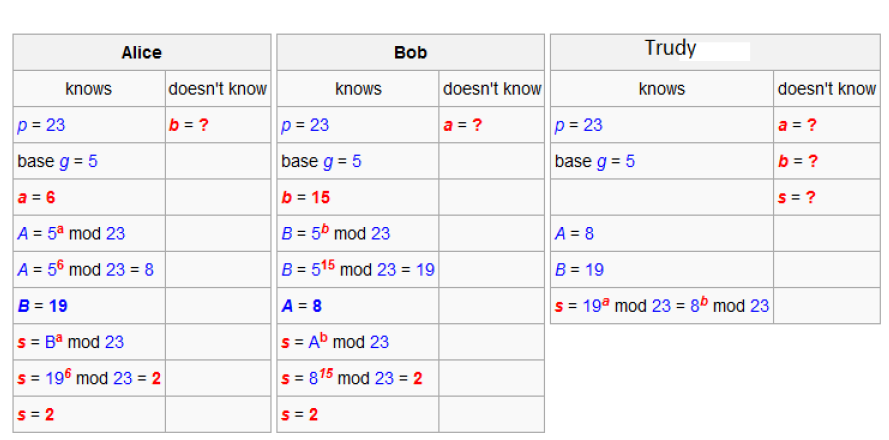Click the Bob table header

point(410,53)
